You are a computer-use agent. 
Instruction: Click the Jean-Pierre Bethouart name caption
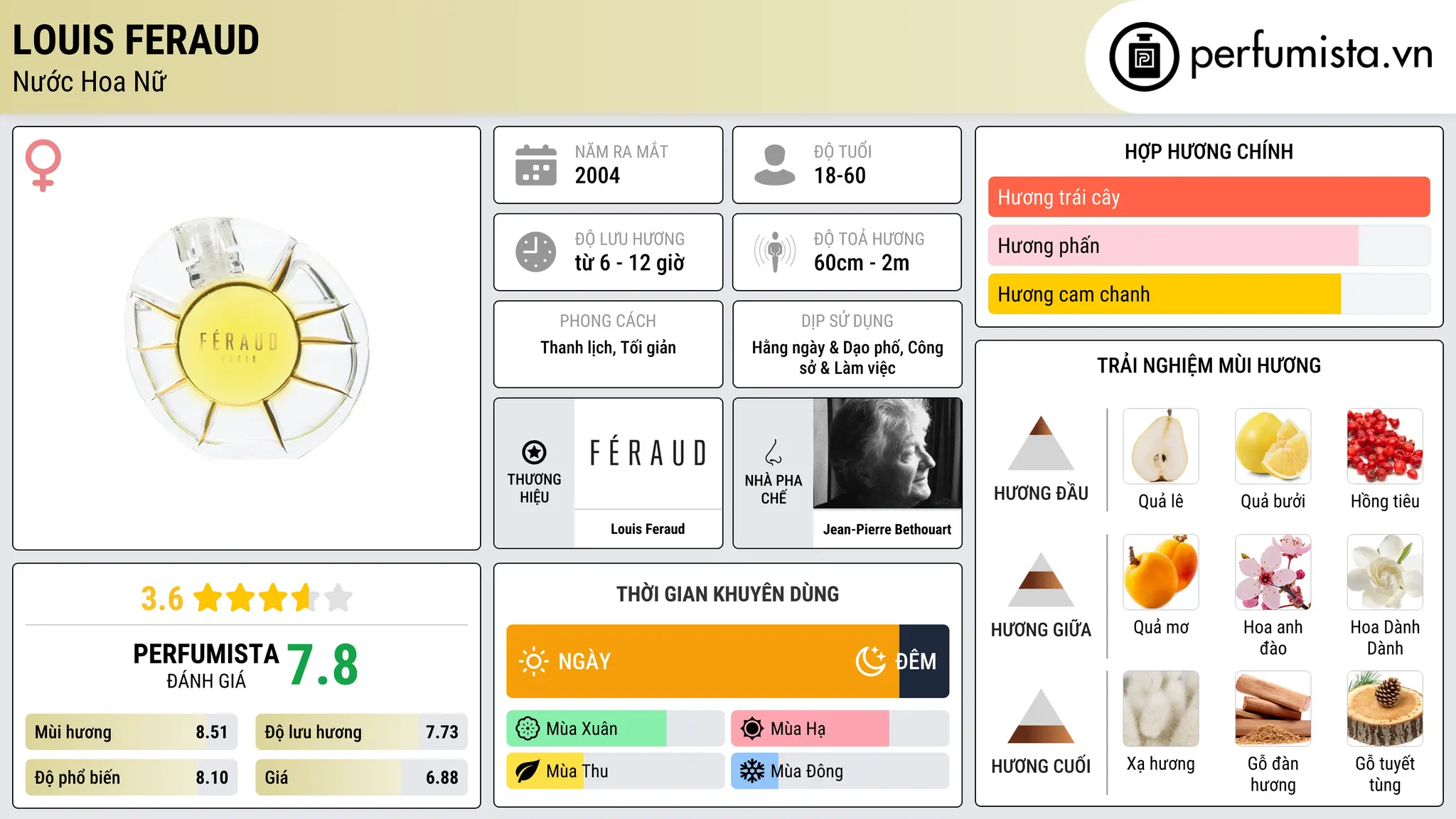(887, 530)
